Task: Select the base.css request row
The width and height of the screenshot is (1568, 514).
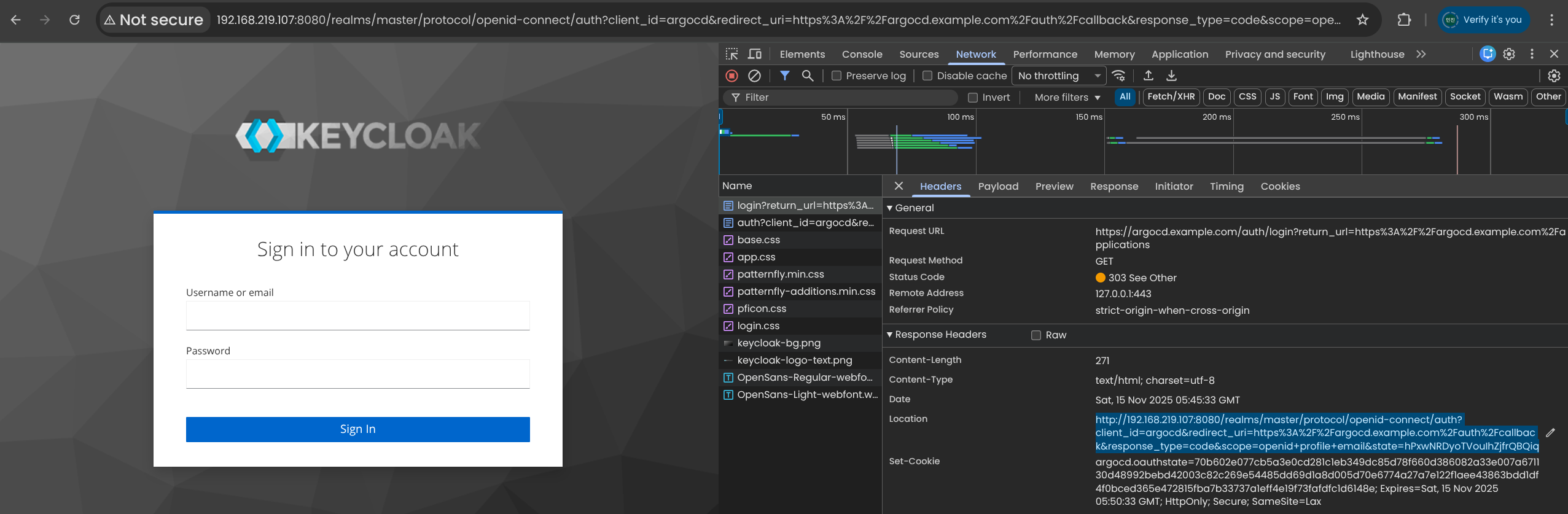Action: click(800, 239)
